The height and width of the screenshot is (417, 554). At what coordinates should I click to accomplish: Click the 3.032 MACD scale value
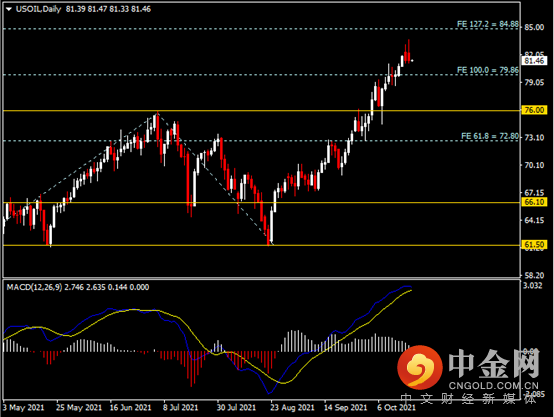[532, 286]
